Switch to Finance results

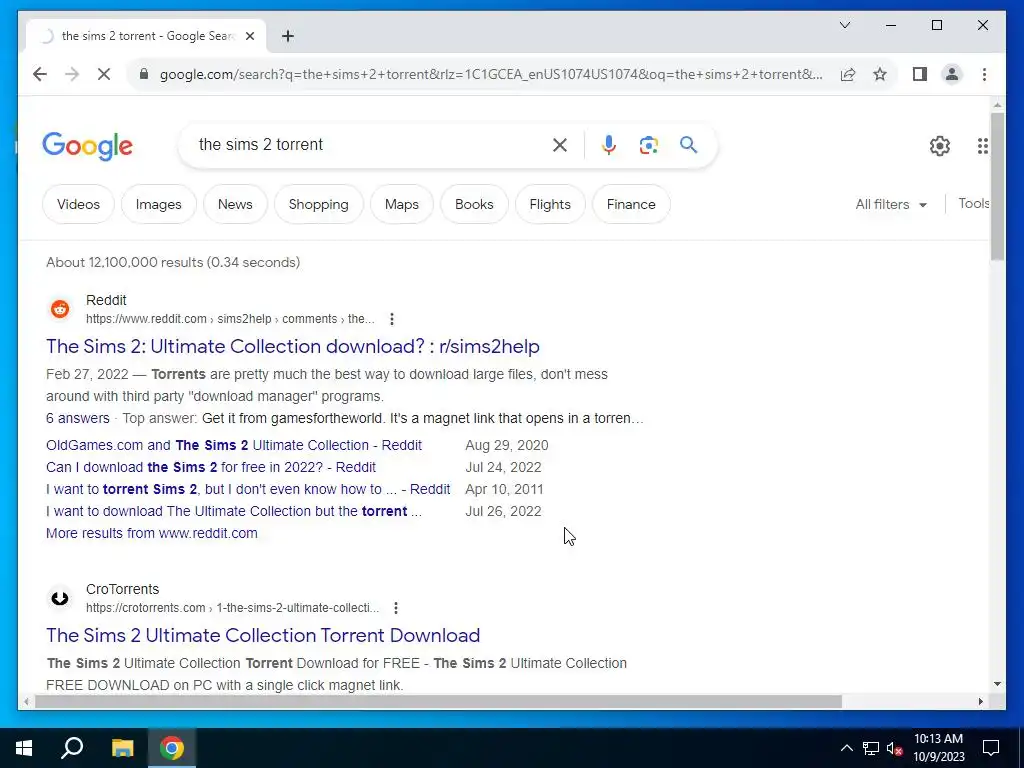(631, 204)
